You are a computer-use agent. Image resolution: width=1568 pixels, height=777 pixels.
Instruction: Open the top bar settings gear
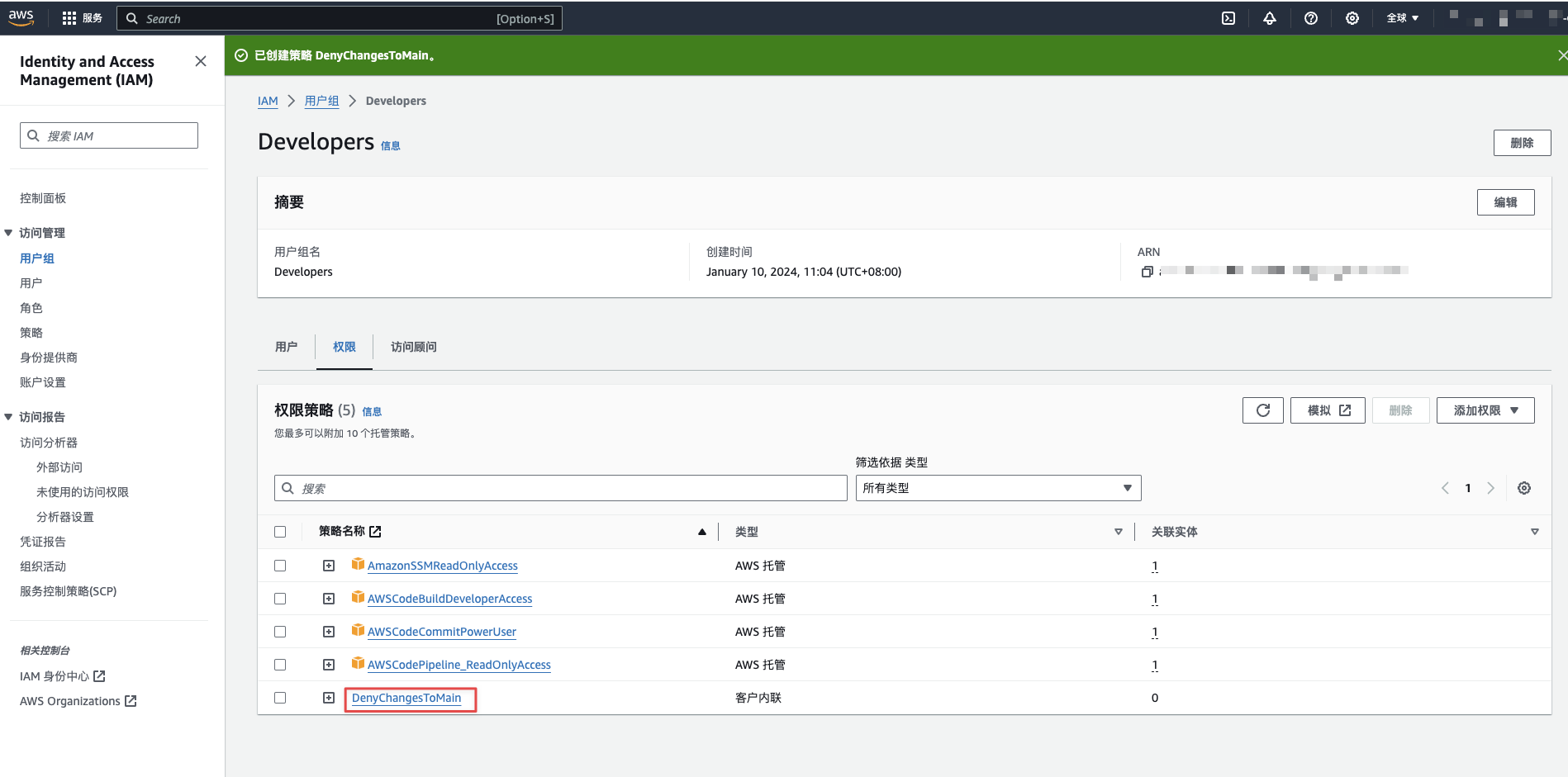[x=1352, y=18]
